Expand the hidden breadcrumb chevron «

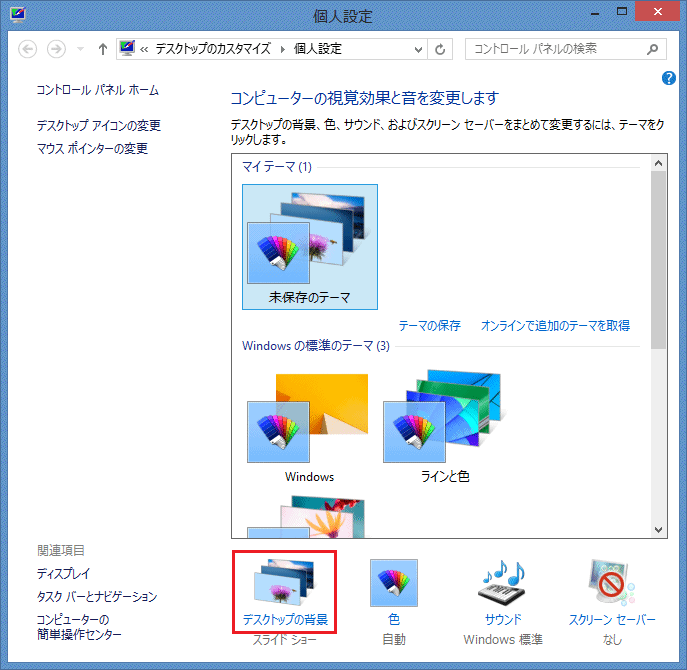(144, 49)
